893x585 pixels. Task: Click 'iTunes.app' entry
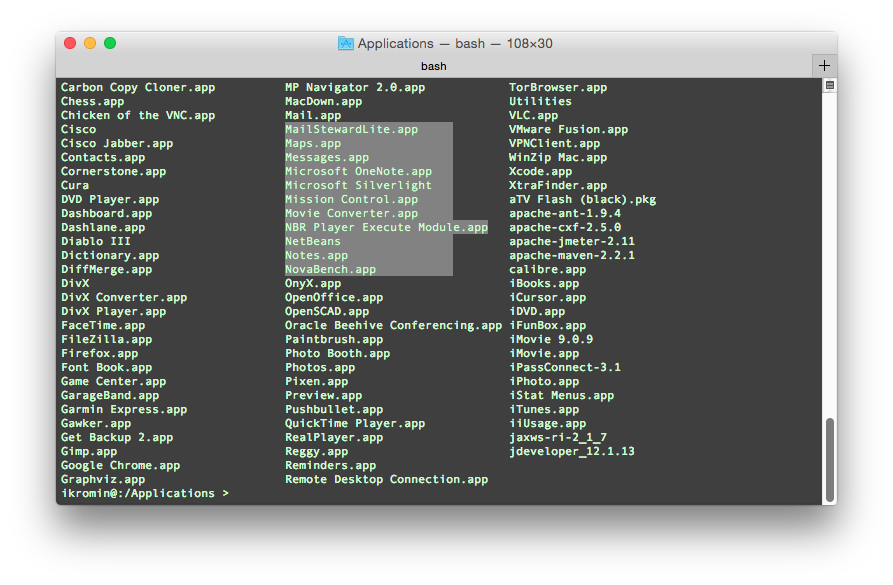(x=544, y=410)
